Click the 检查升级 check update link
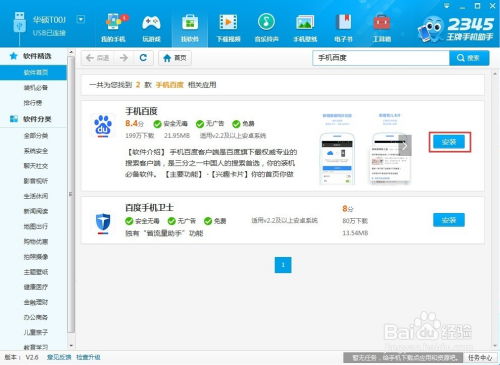500x365 pixels. 88,357
